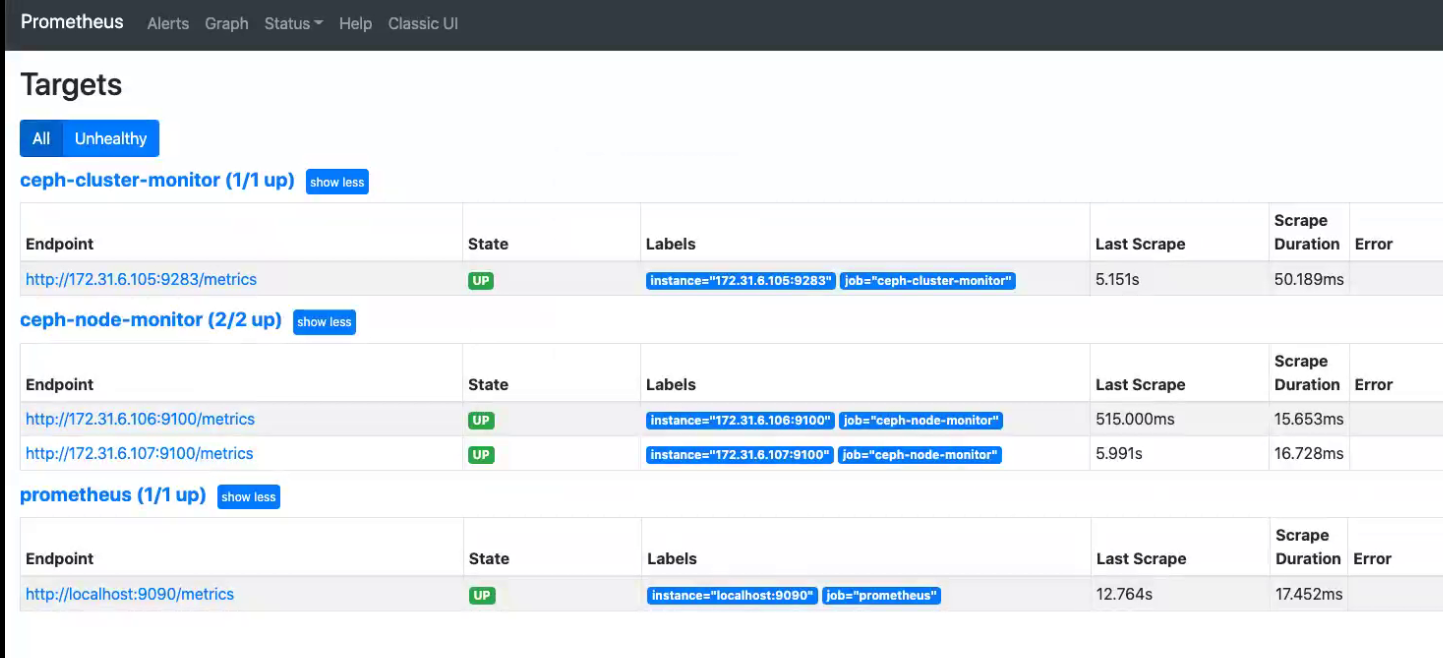The image size is (1443, 658).
Task: Collapse ceph-cluster-monitor with show less
Action: (x=337, y=182)
